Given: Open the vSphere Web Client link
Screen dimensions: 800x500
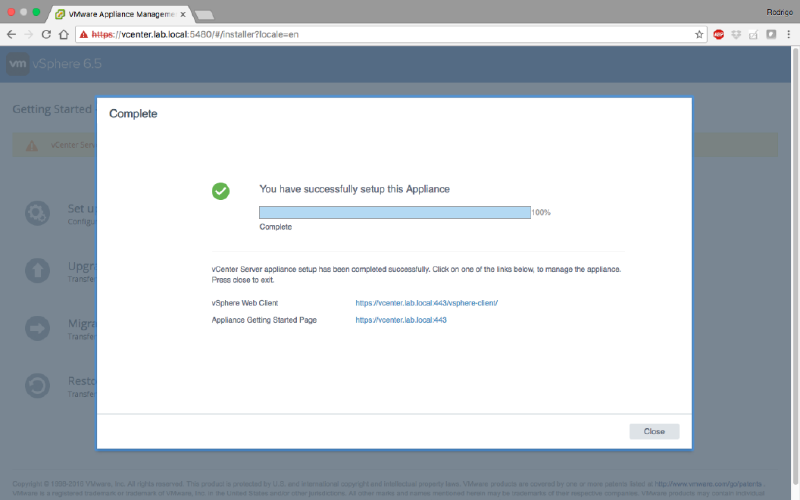Looking at the screenshot, I should click(426, 302).
